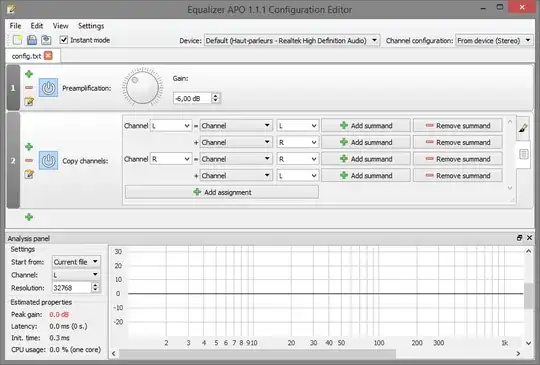Close the Analysis panel
The width and height of the screenshot is (540, 365).
[x=529, y=238]
